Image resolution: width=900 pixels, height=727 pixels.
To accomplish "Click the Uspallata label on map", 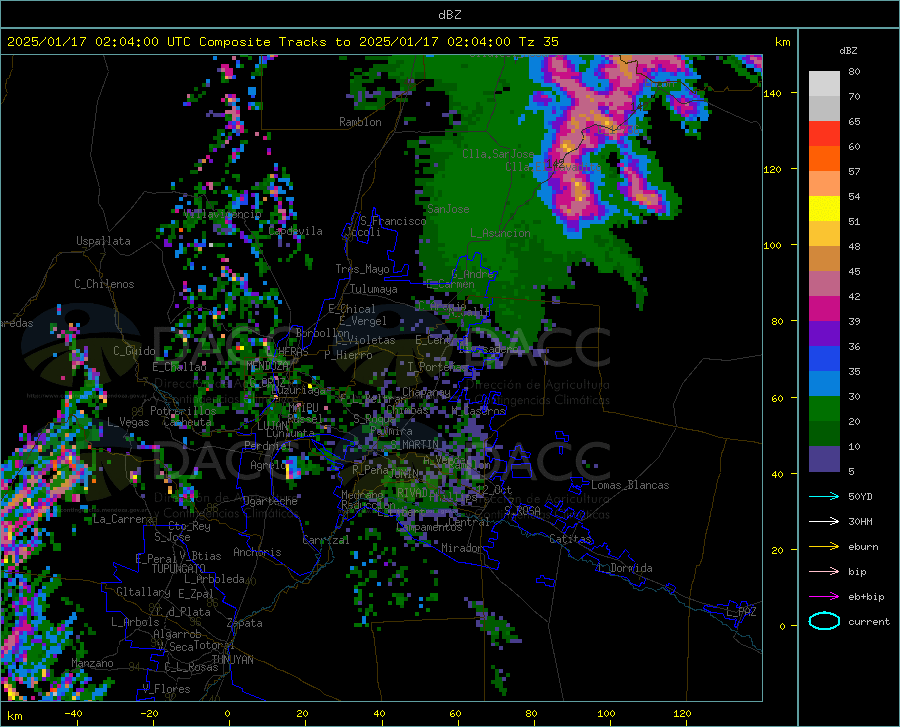I will [103, 241].
